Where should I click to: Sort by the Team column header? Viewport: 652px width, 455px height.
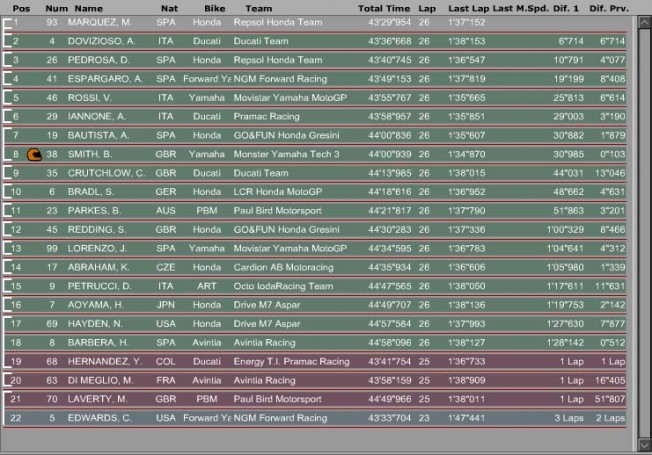pyautogui.click(x=259, y=8)
